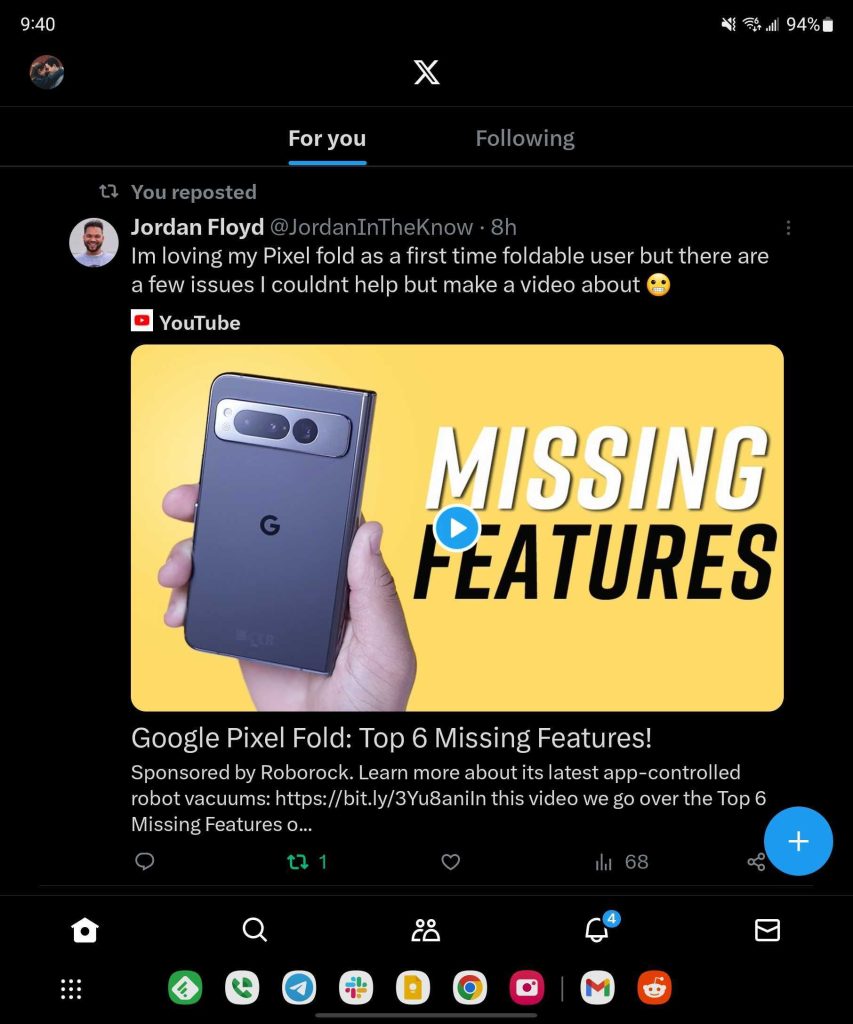This screenshot has height=1024, width=853.
Task: Play the Missing Features video
Action: 457,527
